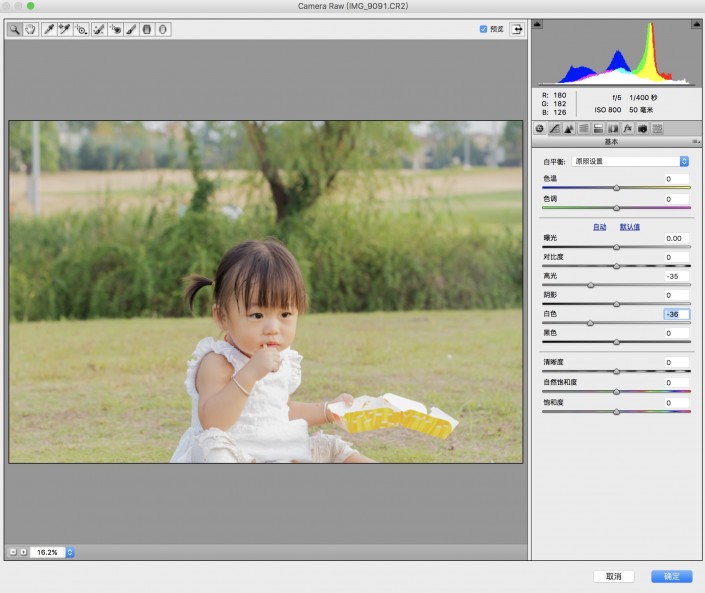This screenshot has height=593, width=705.
Task: Switch to the Tone Curve panel tab
Action: coord(554,128)
